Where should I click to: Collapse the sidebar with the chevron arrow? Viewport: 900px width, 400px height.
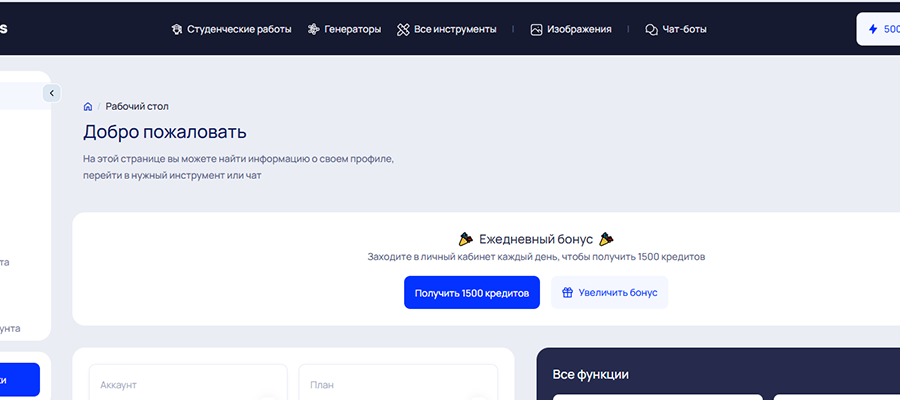click(x=52, y=93)
